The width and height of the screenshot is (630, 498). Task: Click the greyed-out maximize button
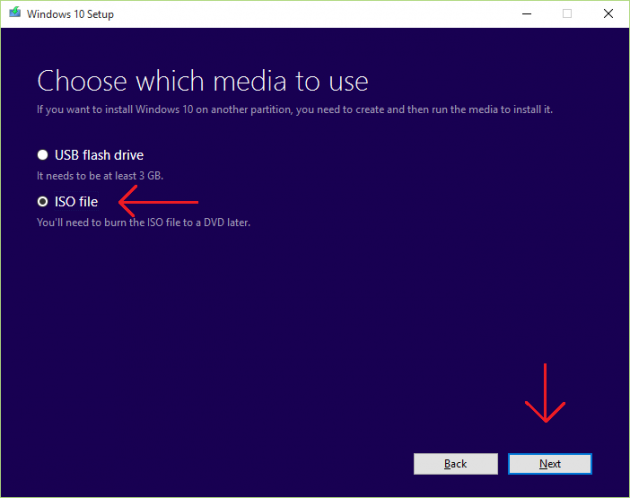point(567,13)
